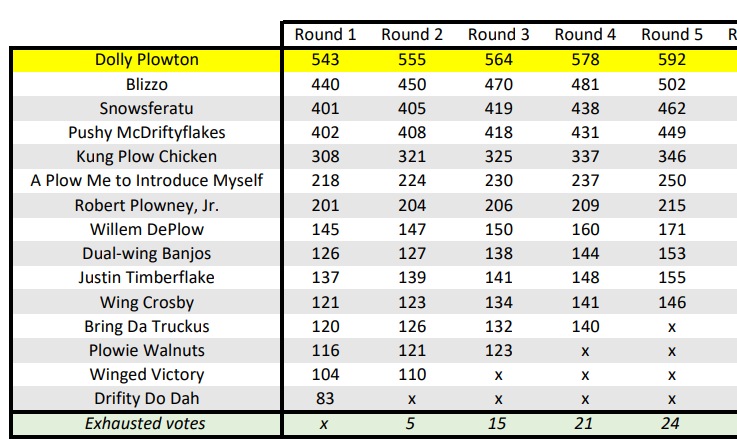This screenshot has height=439, width=737.
Task: Click the Snowsferatu row label
Action: pyautogui.click(x=147, y=108)
